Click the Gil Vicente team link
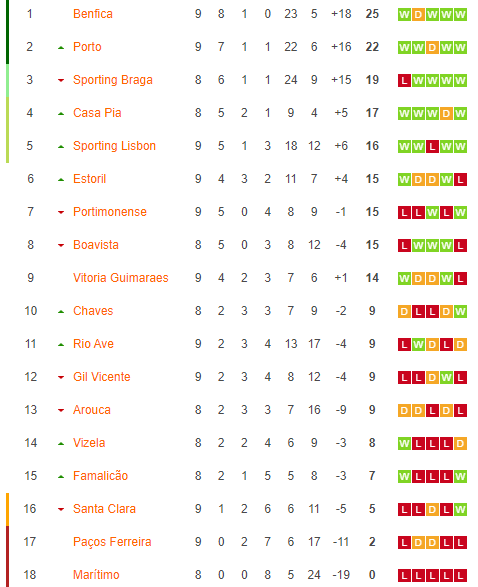Screen dimensions: 478x587 [x=101, y=377]
